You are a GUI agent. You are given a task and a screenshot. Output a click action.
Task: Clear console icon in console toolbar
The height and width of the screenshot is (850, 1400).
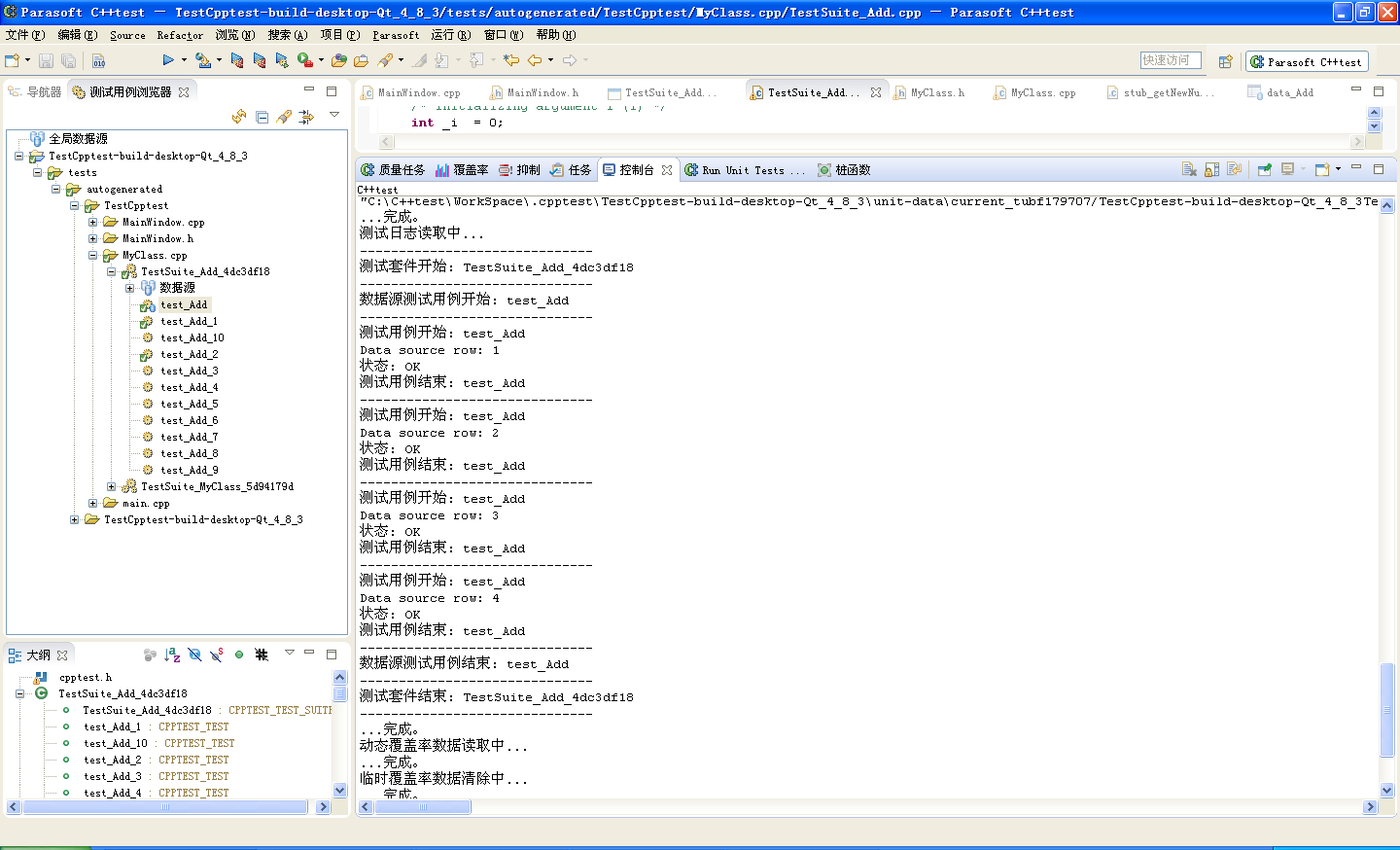[x=1189, y=169]
